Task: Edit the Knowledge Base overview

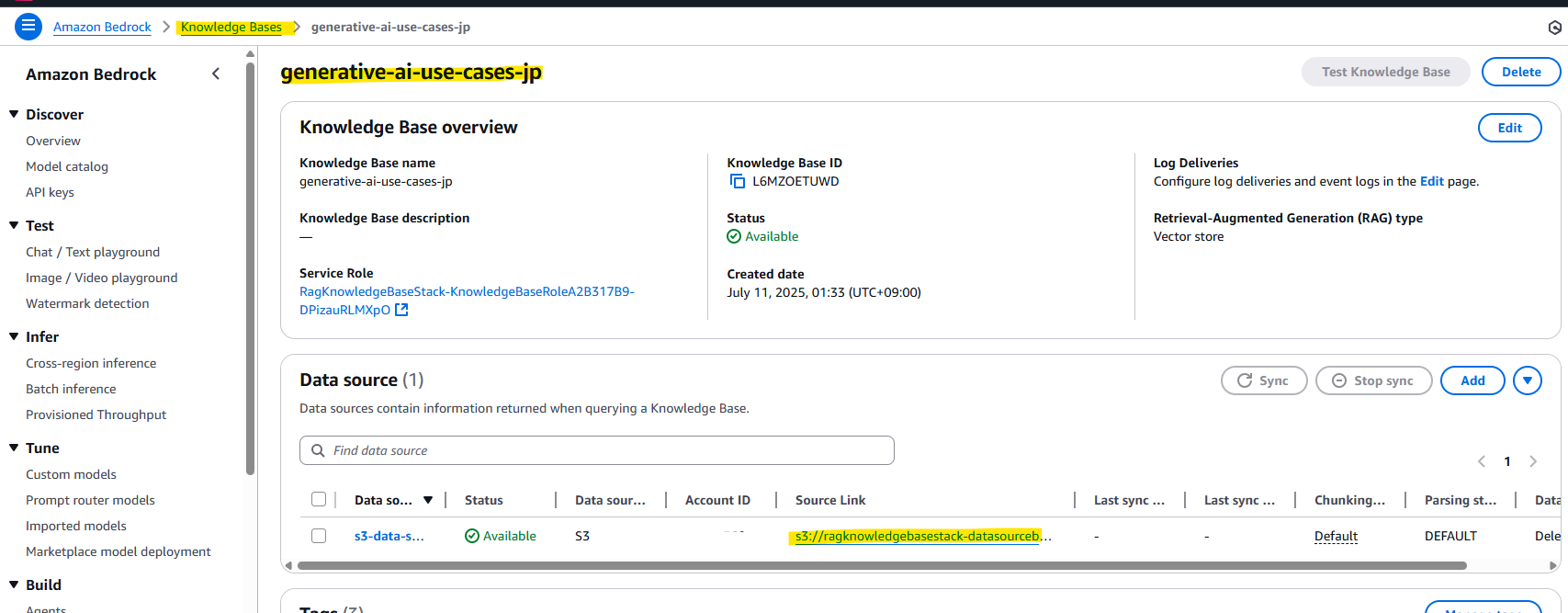Action: tap(1509, 128)
